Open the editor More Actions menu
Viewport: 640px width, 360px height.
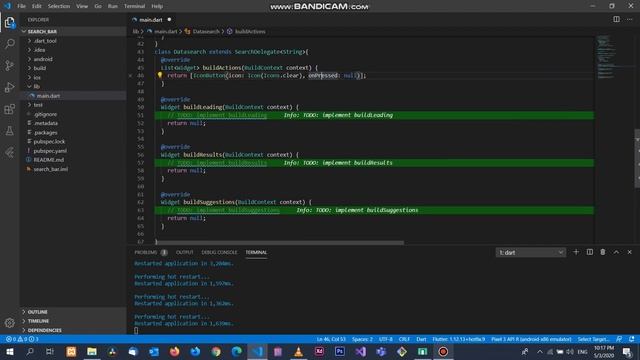[x=630, y=19]
